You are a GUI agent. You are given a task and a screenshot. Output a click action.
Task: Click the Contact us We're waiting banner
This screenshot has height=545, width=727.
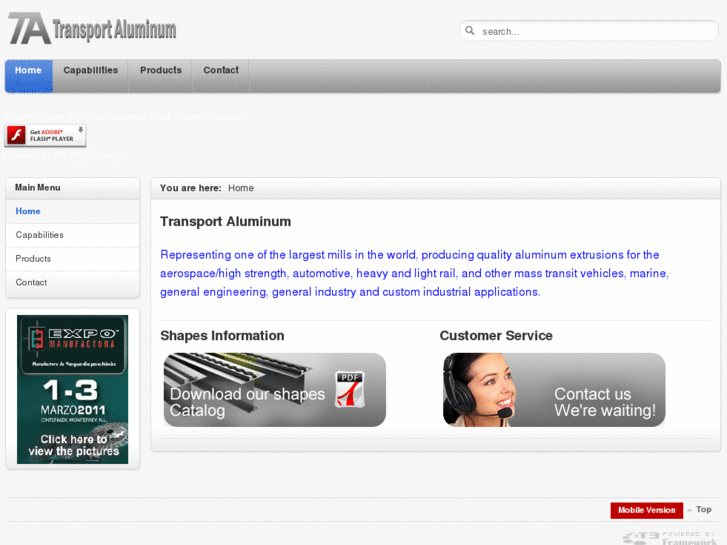pos(554,390)
